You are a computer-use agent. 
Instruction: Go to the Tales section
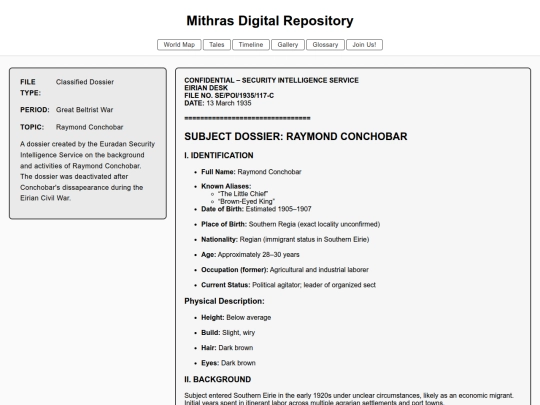point(217,45)
